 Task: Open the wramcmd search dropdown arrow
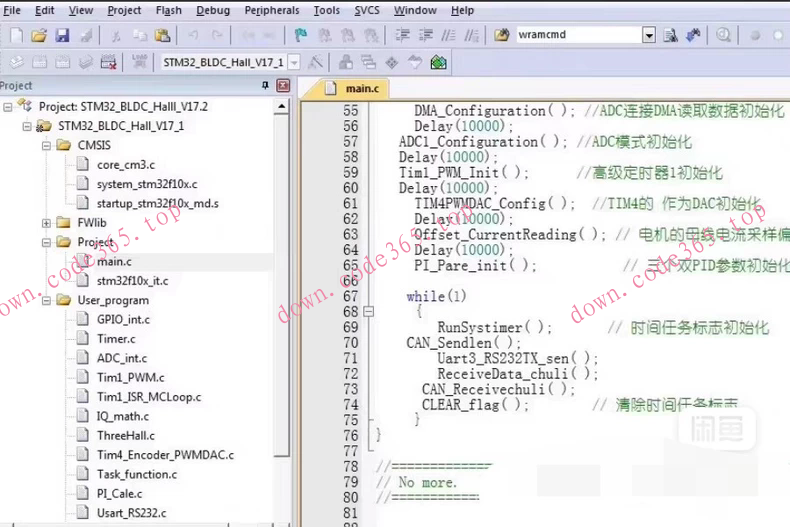pyautogui.click(x=649, y=35)
